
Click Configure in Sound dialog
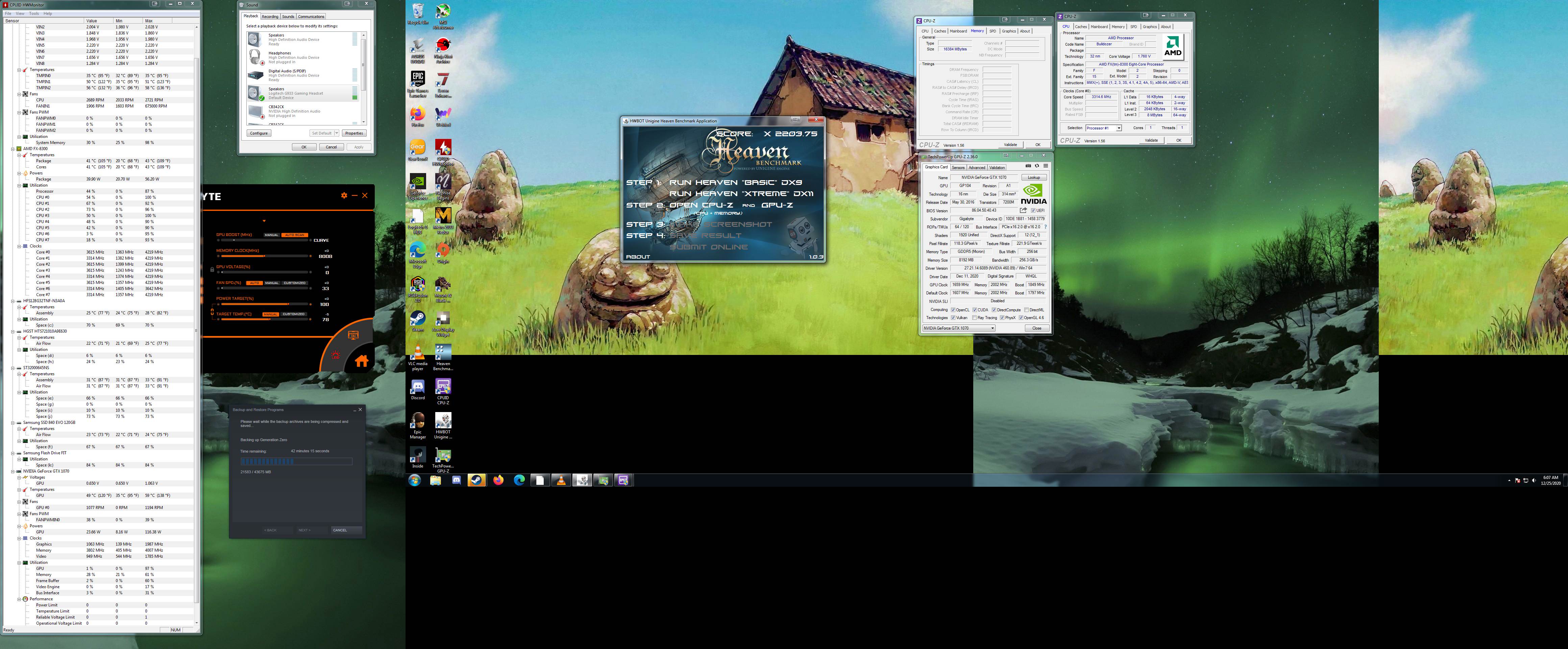point(259,133)
